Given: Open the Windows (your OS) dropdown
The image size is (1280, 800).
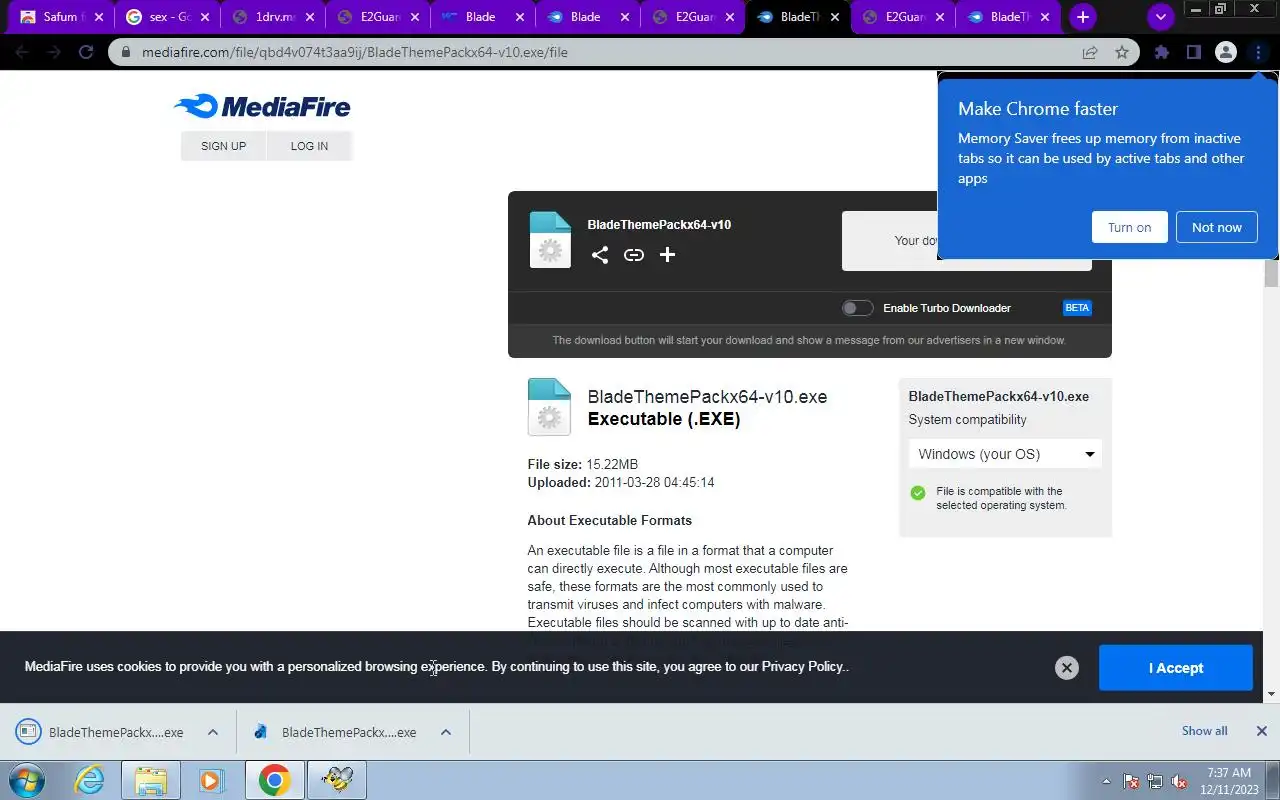Looking at the screenshot, I should [1005, 454].
